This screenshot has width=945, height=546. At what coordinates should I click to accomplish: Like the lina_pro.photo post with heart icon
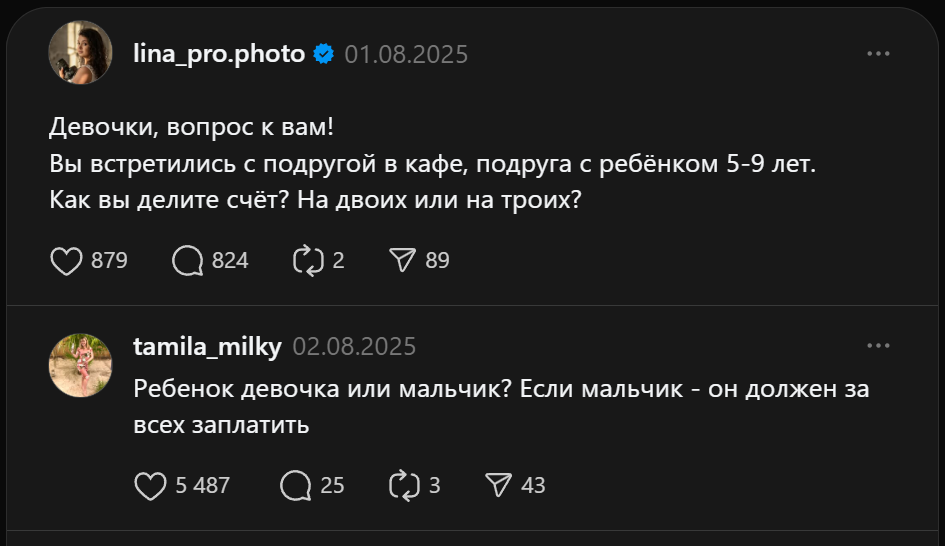pos(65,261)
